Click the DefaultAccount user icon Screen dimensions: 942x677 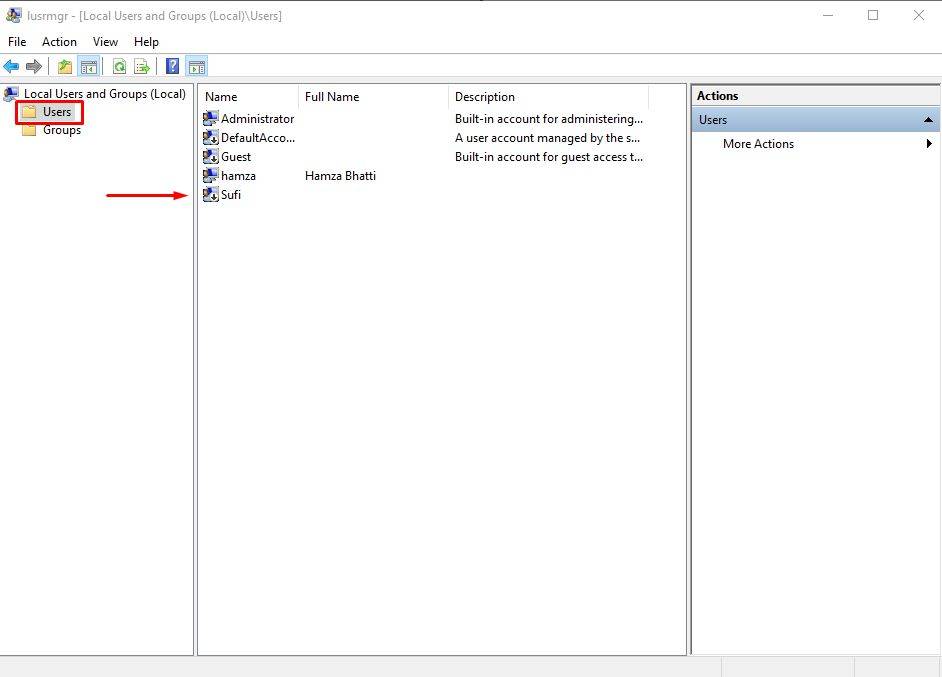210,138
